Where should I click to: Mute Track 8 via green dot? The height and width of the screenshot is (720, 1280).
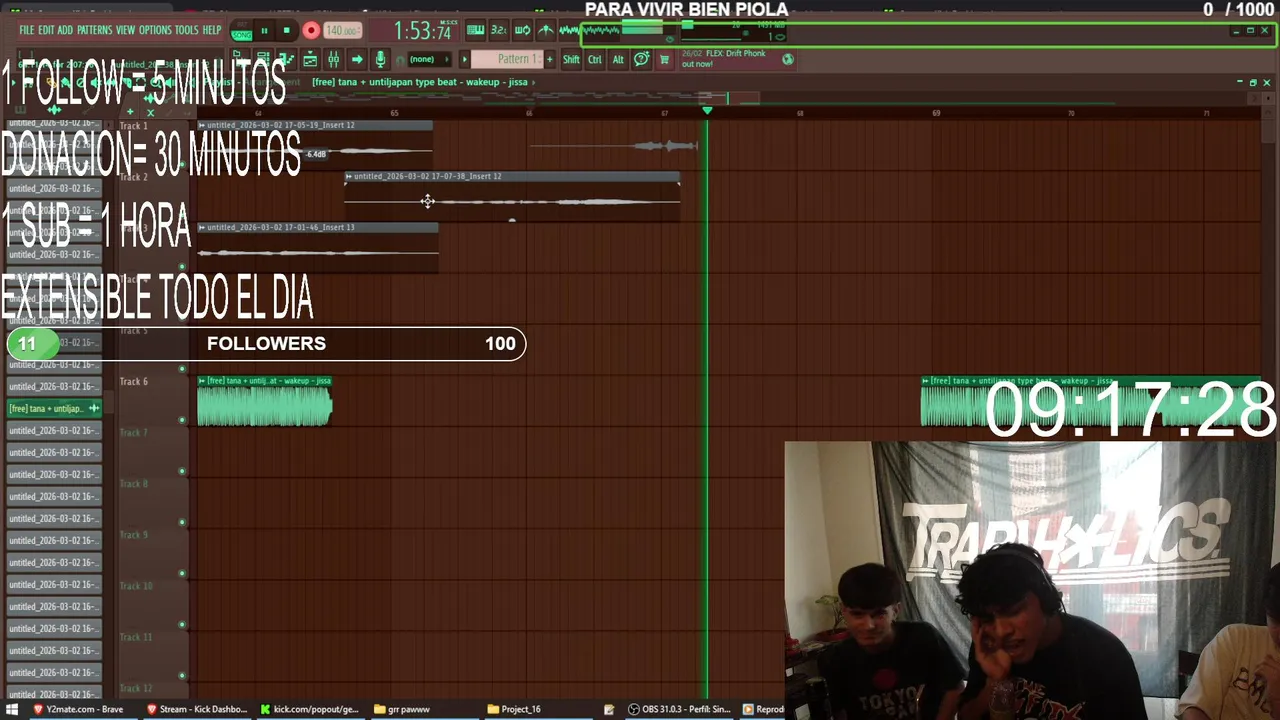coord(182,522)
